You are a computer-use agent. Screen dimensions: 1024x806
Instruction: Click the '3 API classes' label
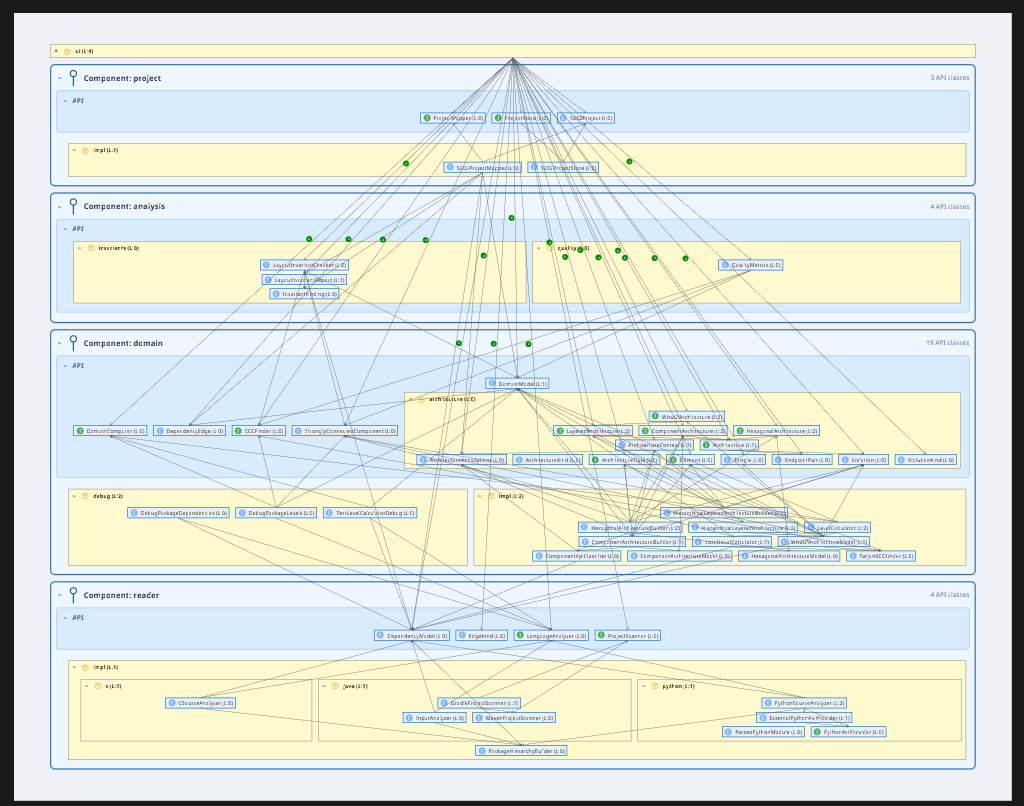coord(950,78)
